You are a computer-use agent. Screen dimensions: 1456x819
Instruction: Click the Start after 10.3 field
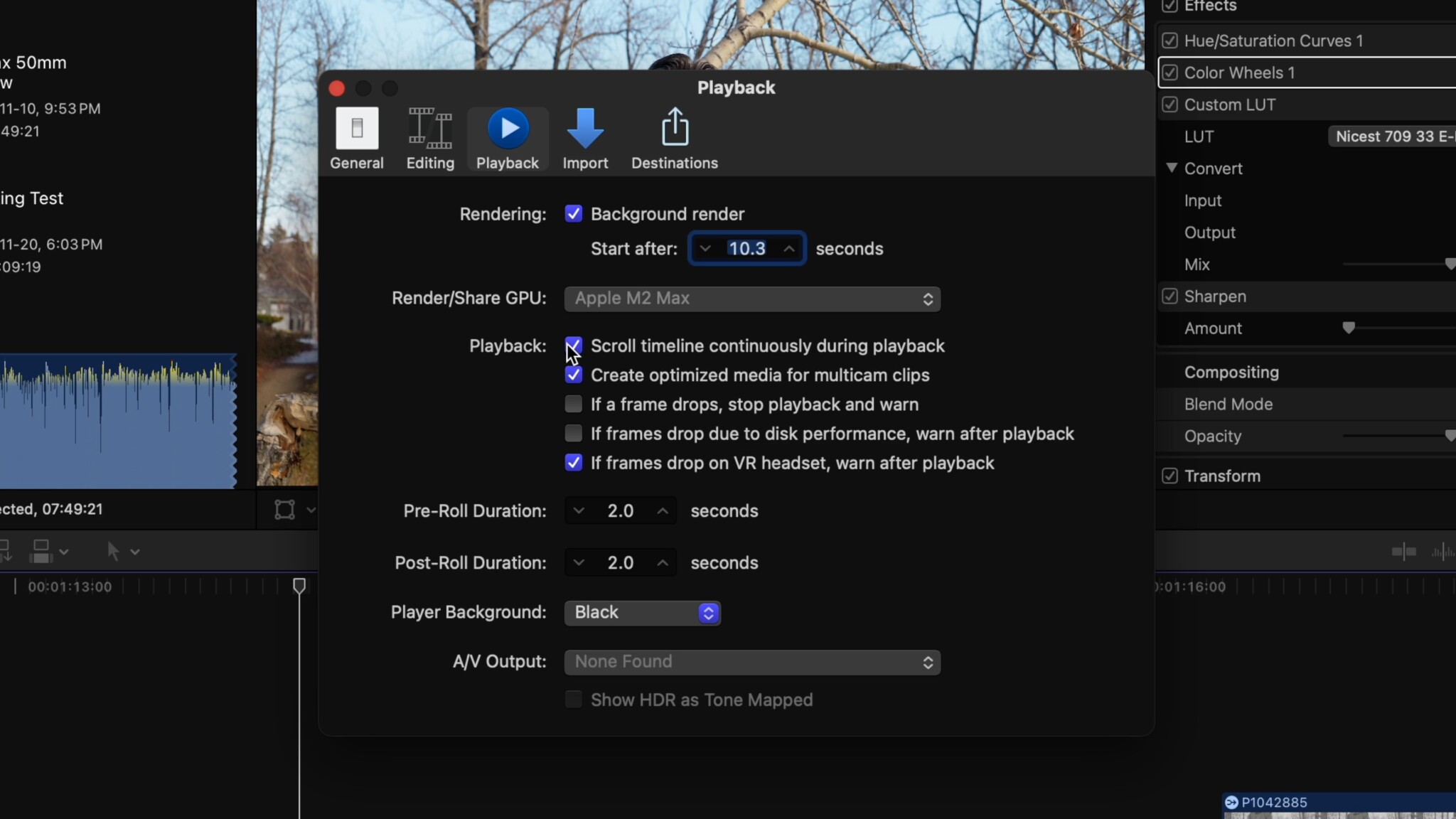click(x=746, y=249)
